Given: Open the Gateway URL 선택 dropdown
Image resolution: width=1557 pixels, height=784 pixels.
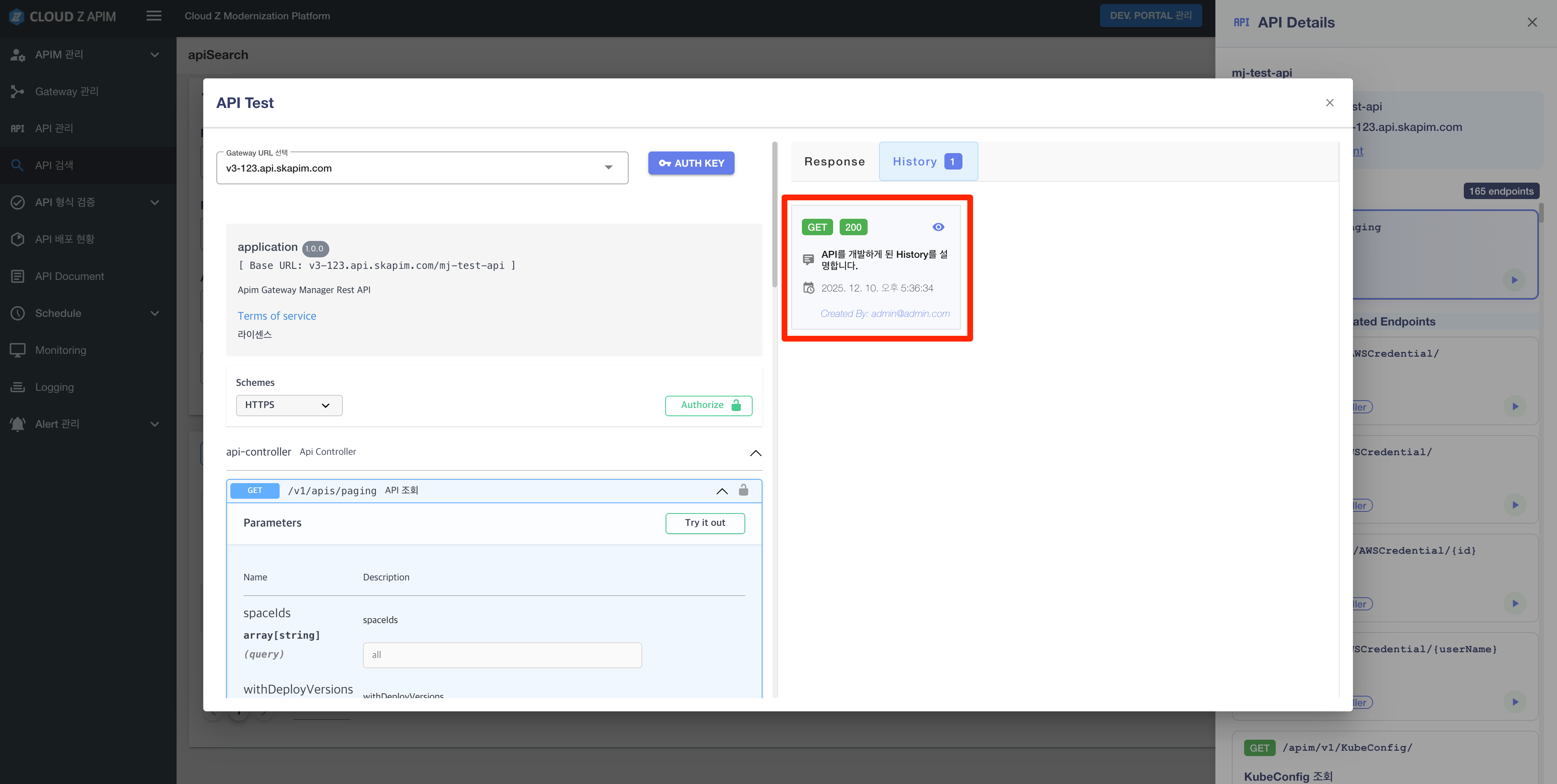Looking at the screenshot, I should (x=422, y=168).
